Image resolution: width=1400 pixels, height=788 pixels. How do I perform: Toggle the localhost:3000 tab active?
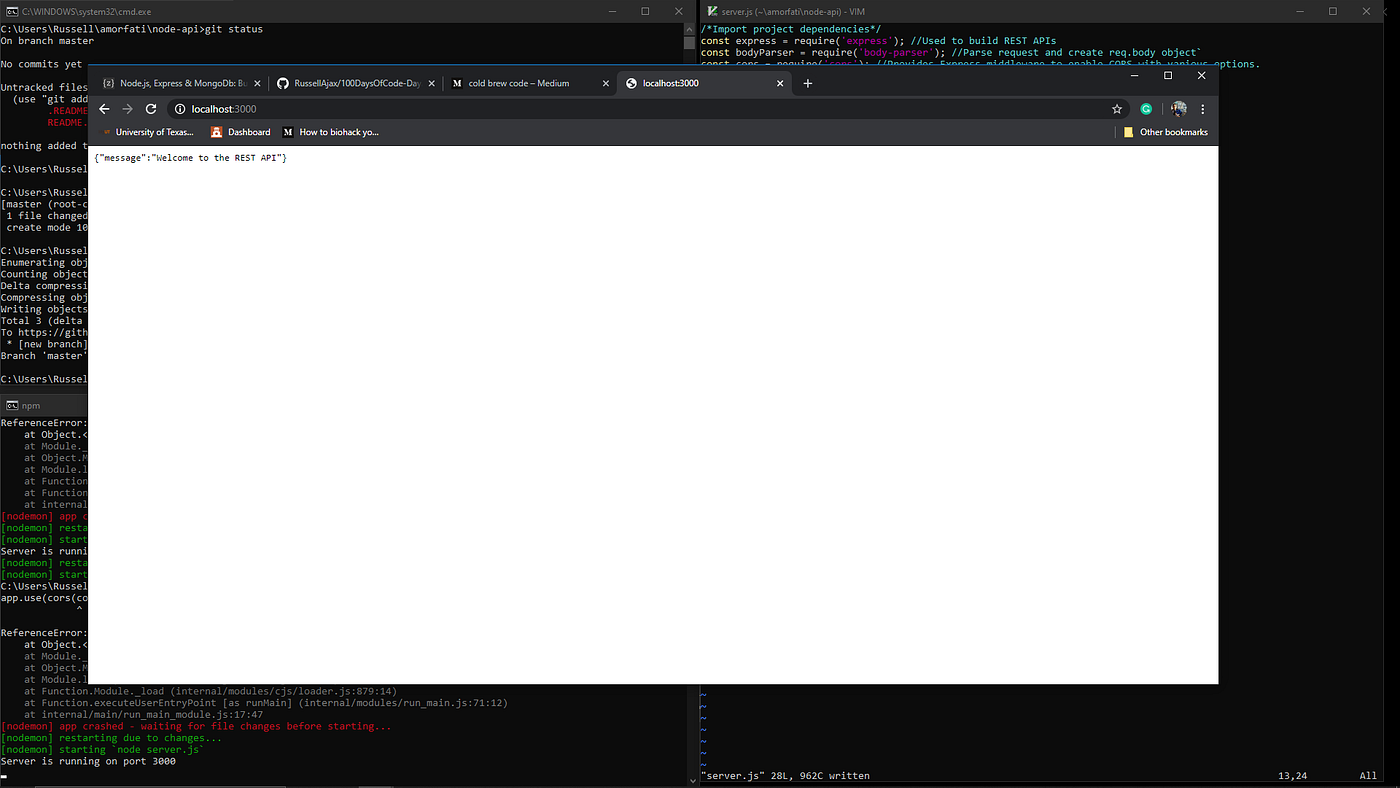[x=700, y=84]
